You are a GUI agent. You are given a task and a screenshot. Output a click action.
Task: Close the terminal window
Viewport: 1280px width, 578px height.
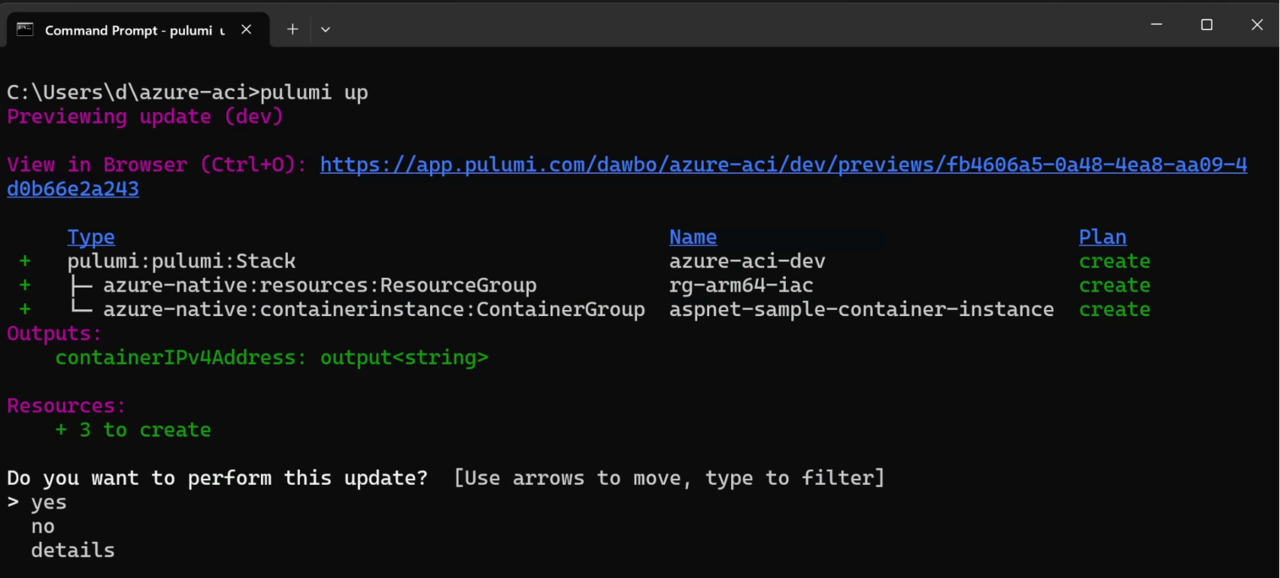point(1257,25)
